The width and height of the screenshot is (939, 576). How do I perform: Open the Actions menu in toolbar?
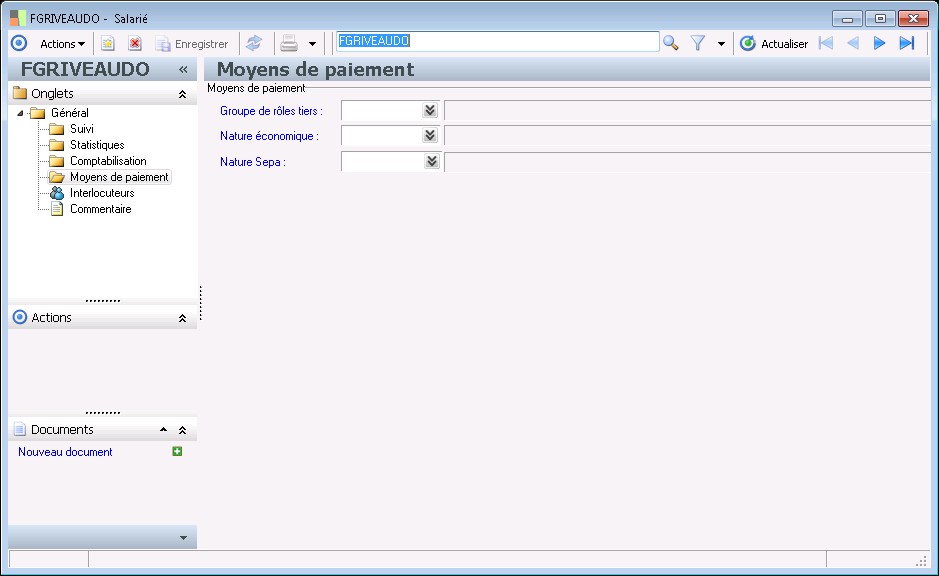pyautogui.click(x=62, y=44)
